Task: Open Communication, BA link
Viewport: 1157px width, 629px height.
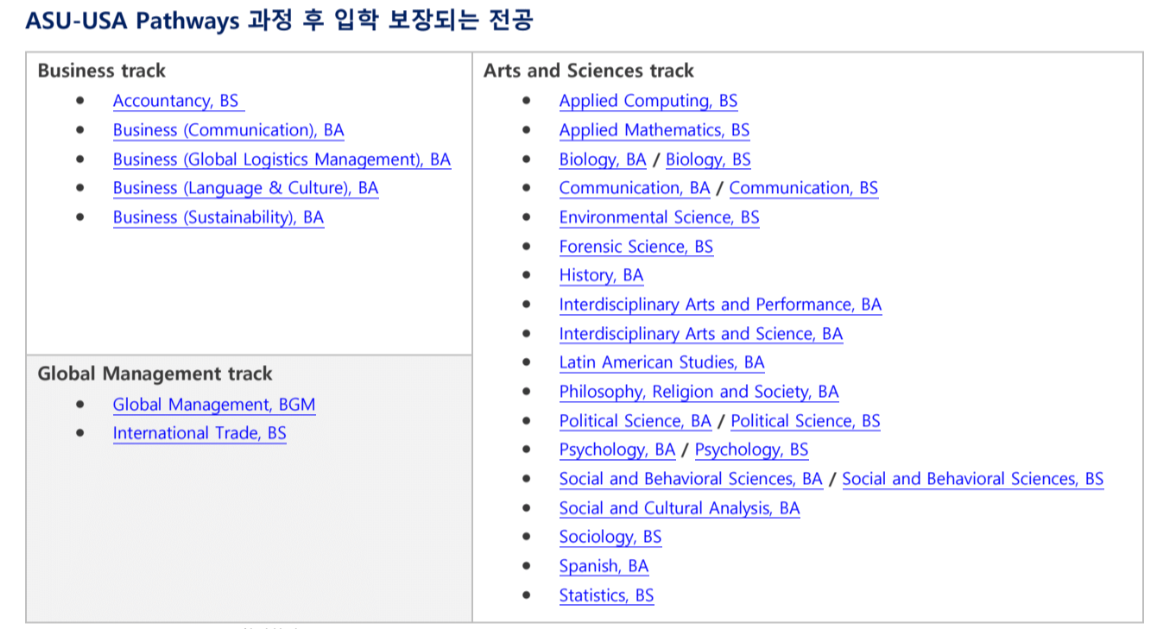Action: click(634, 188)
